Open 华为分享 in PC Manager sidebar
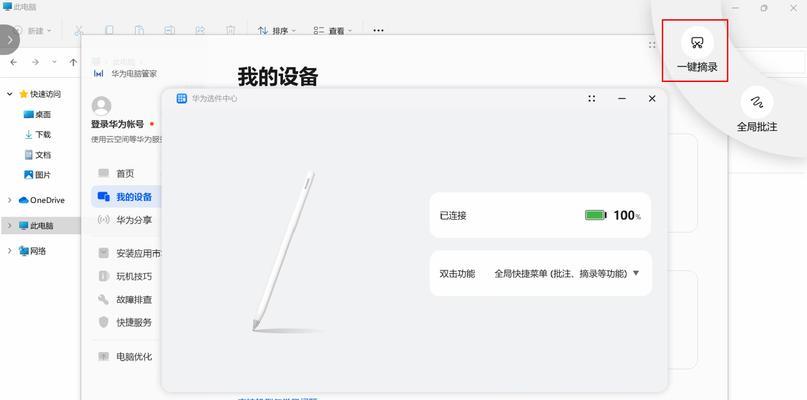807x400 pixels. [127, 220]
